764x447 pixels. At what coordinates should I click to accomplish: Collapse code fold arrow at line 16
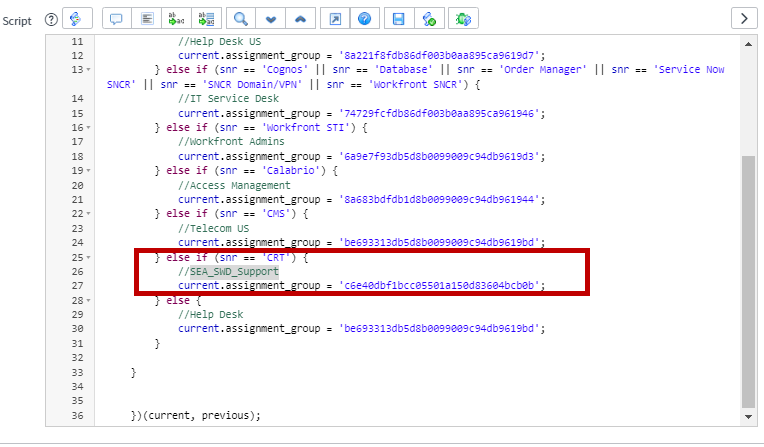click(89, 128)
